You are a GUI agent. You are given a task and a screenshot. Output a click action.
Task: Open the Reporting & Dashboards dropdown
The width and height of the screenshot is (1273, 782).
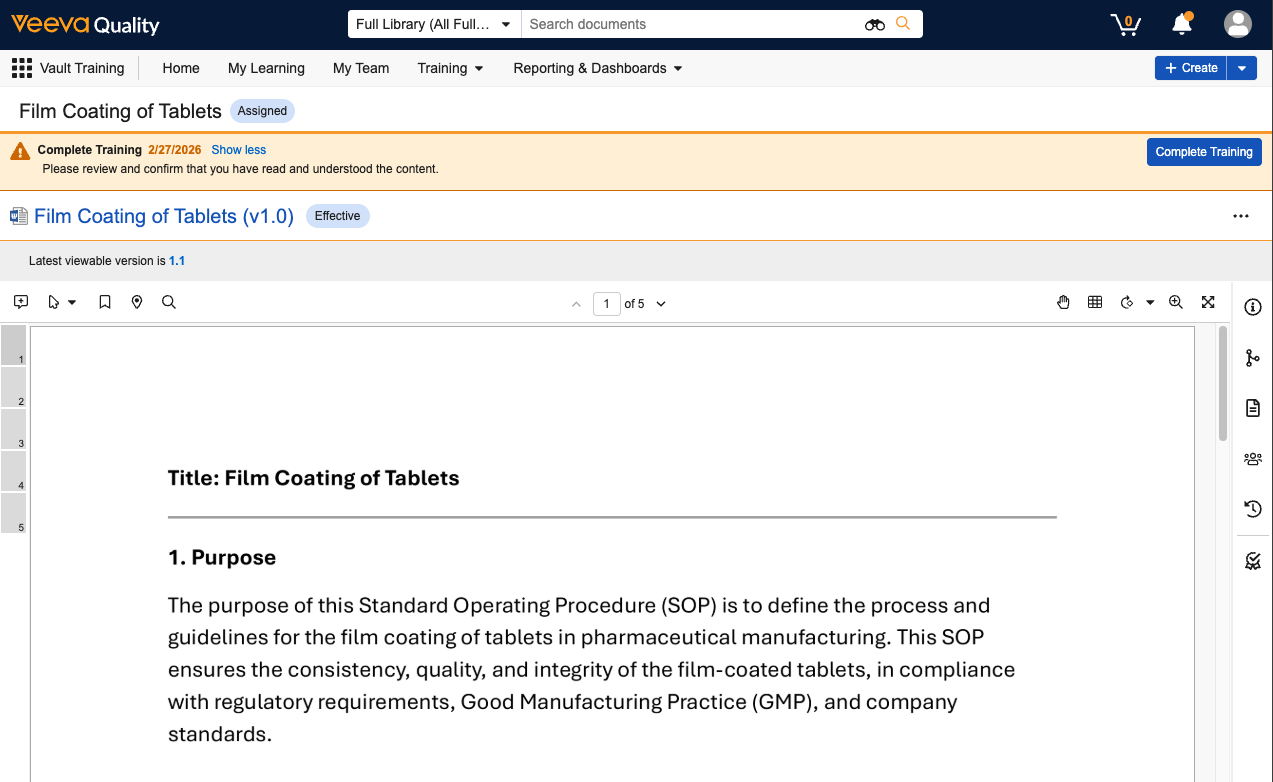[x=597, y=68]
